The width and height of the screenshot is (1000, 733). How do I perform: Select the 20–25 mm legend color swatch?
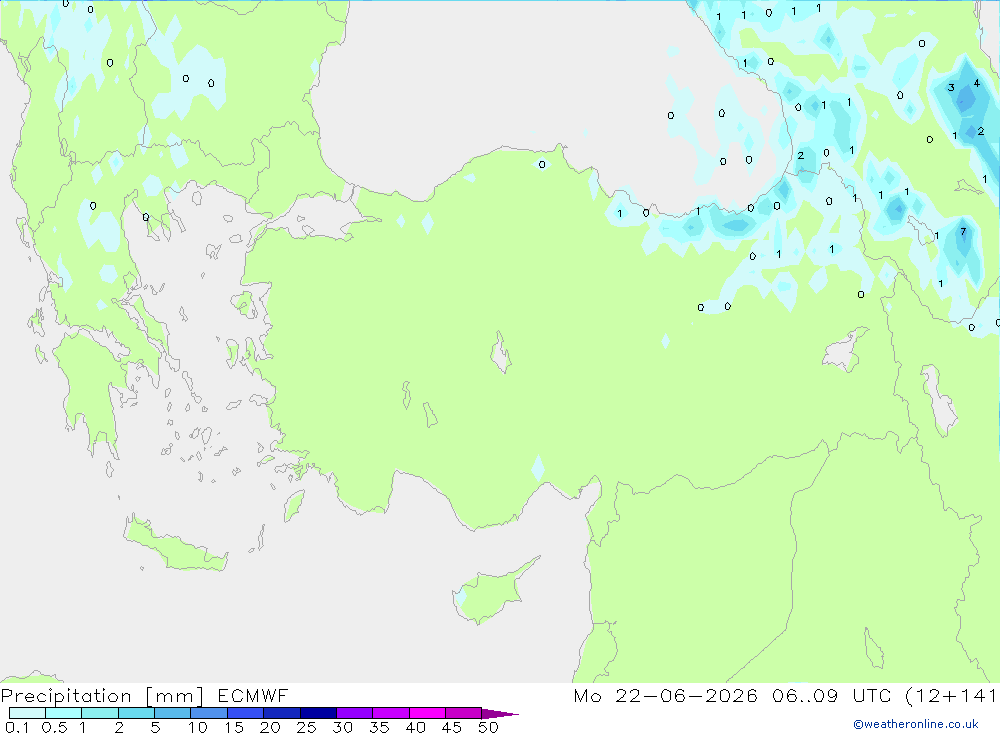[281, 713]
